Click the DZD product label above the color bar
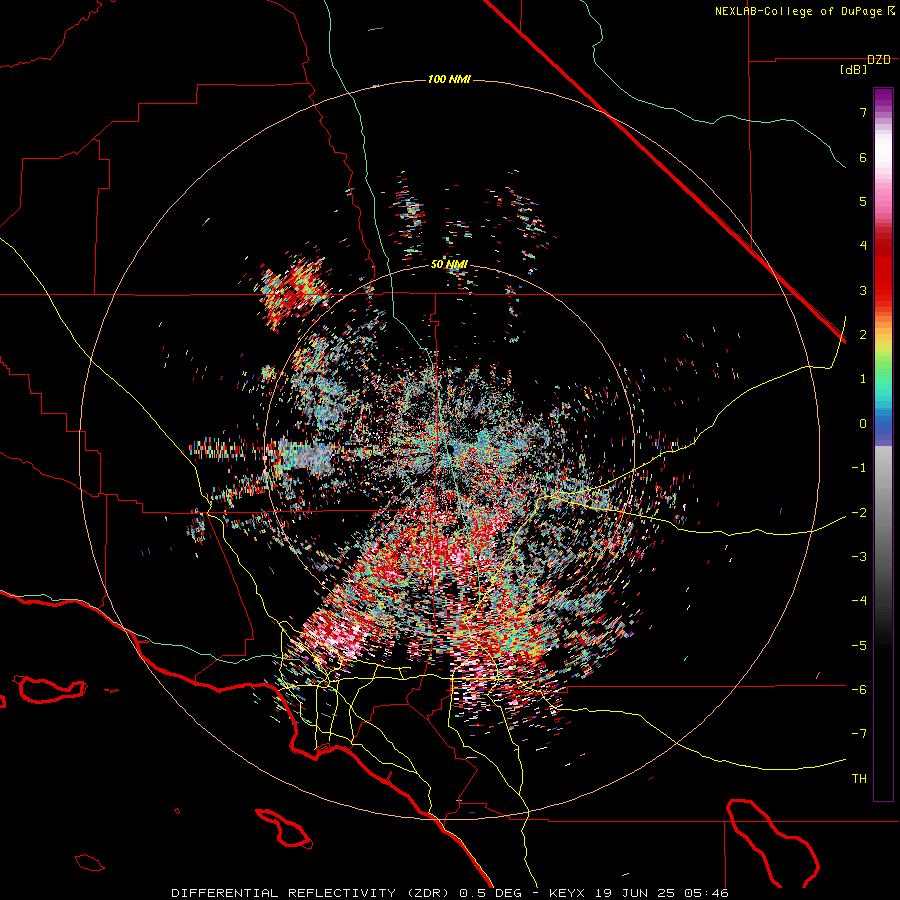The height and width of the screenshot is (900, 900). [879, 60]
